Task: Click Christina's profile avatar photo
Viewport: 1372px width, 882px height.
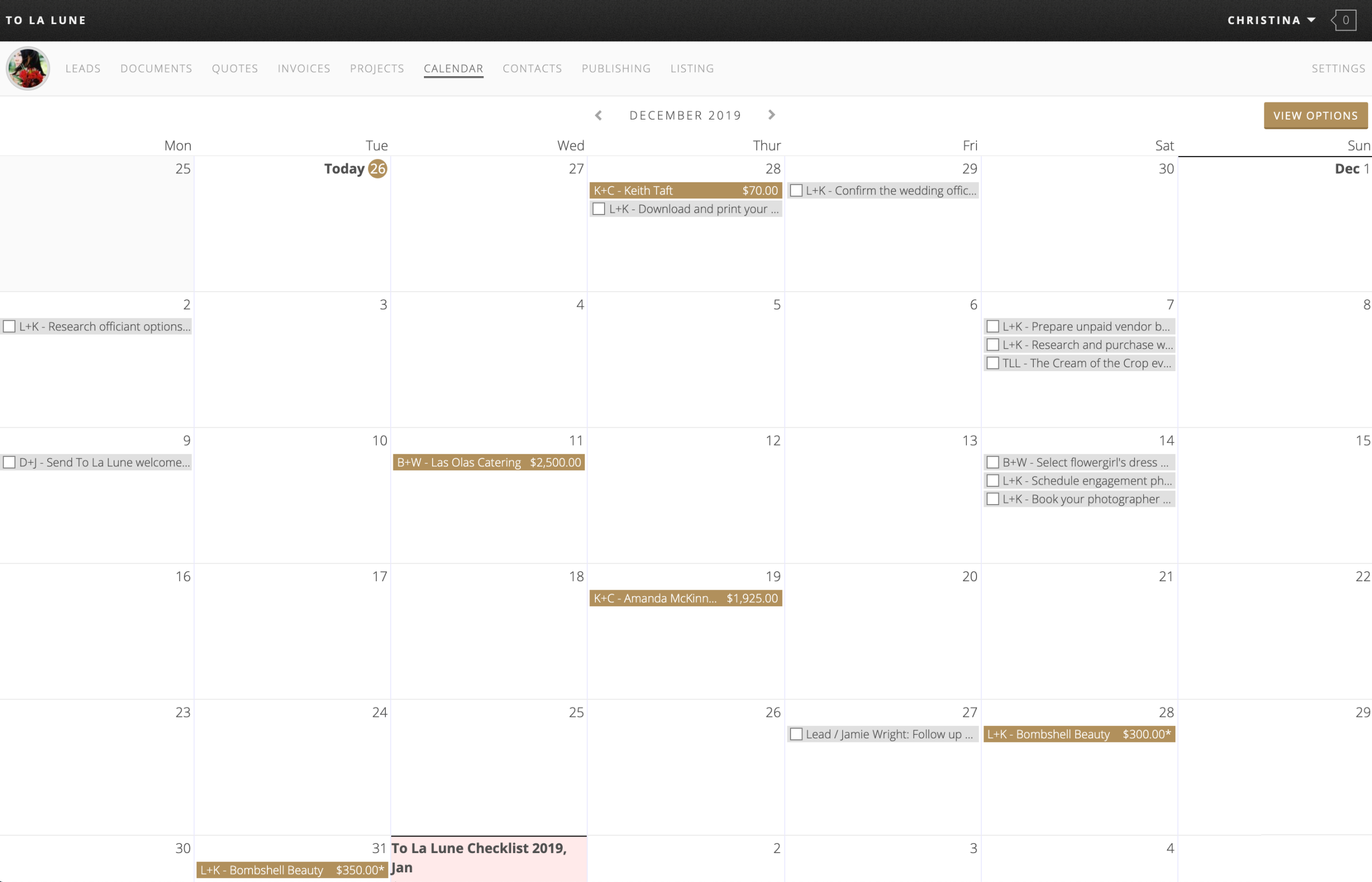Action: 27,68
